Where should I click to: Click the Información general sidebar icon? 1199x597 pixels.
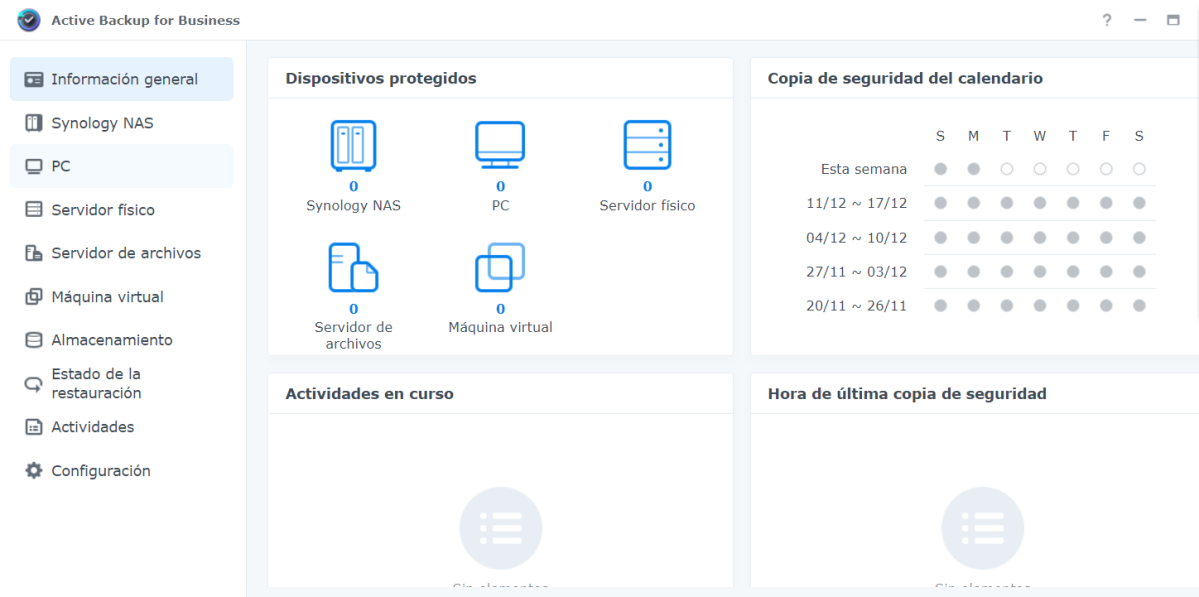coord(34,79)
